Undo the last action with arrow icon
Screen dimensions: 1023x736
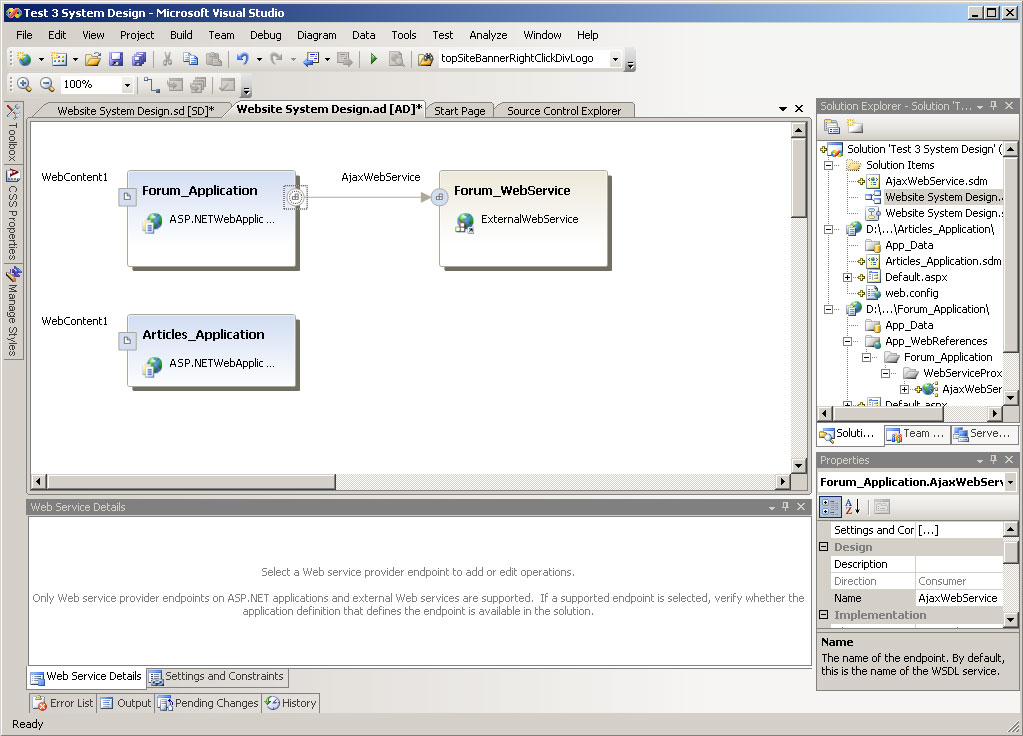coord(243,59)
